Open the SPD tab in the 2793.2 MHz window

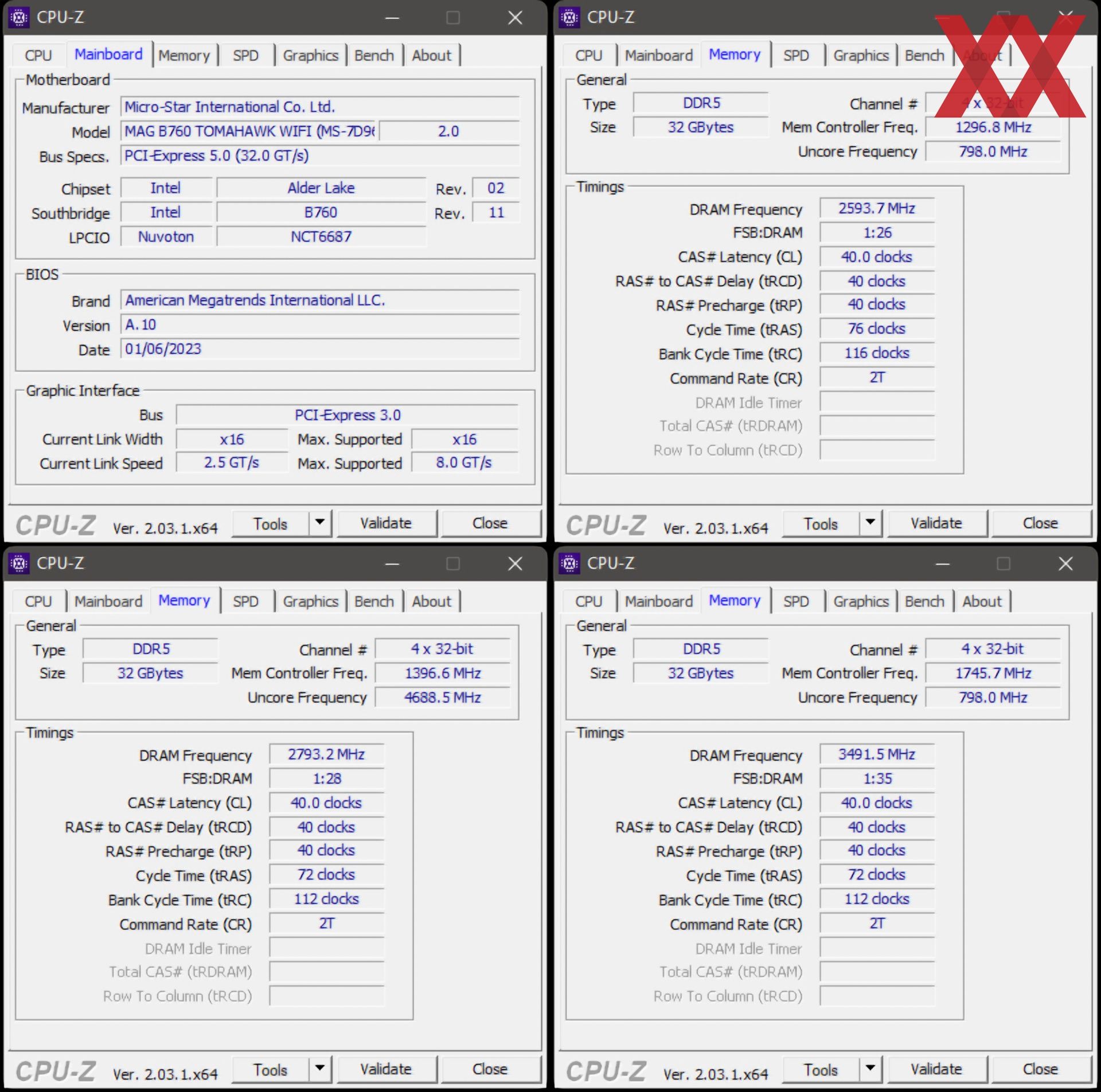pyautogui.click(x=245, y=602)
